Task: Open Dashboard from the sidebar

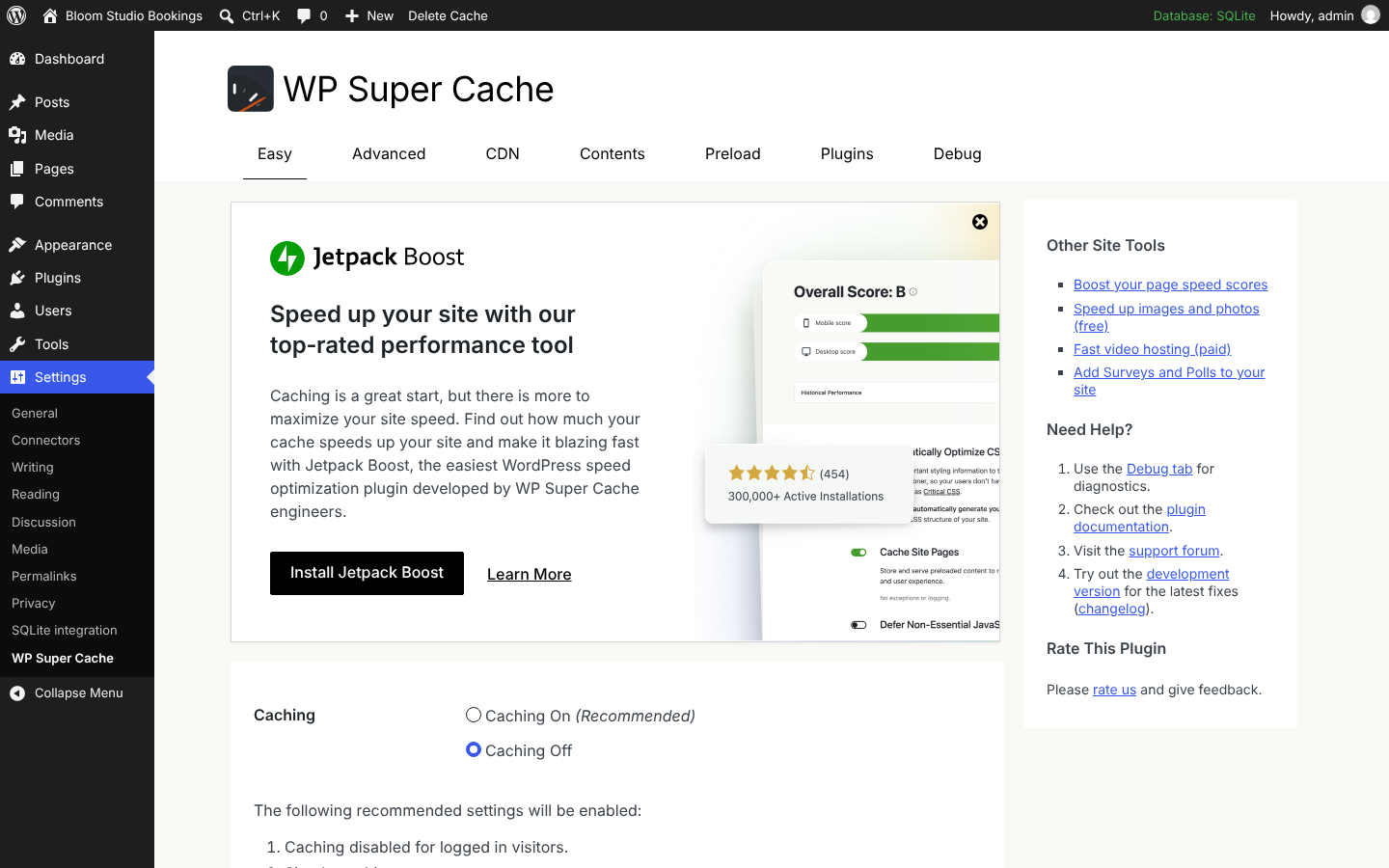Action: click(x=77, y=59)
